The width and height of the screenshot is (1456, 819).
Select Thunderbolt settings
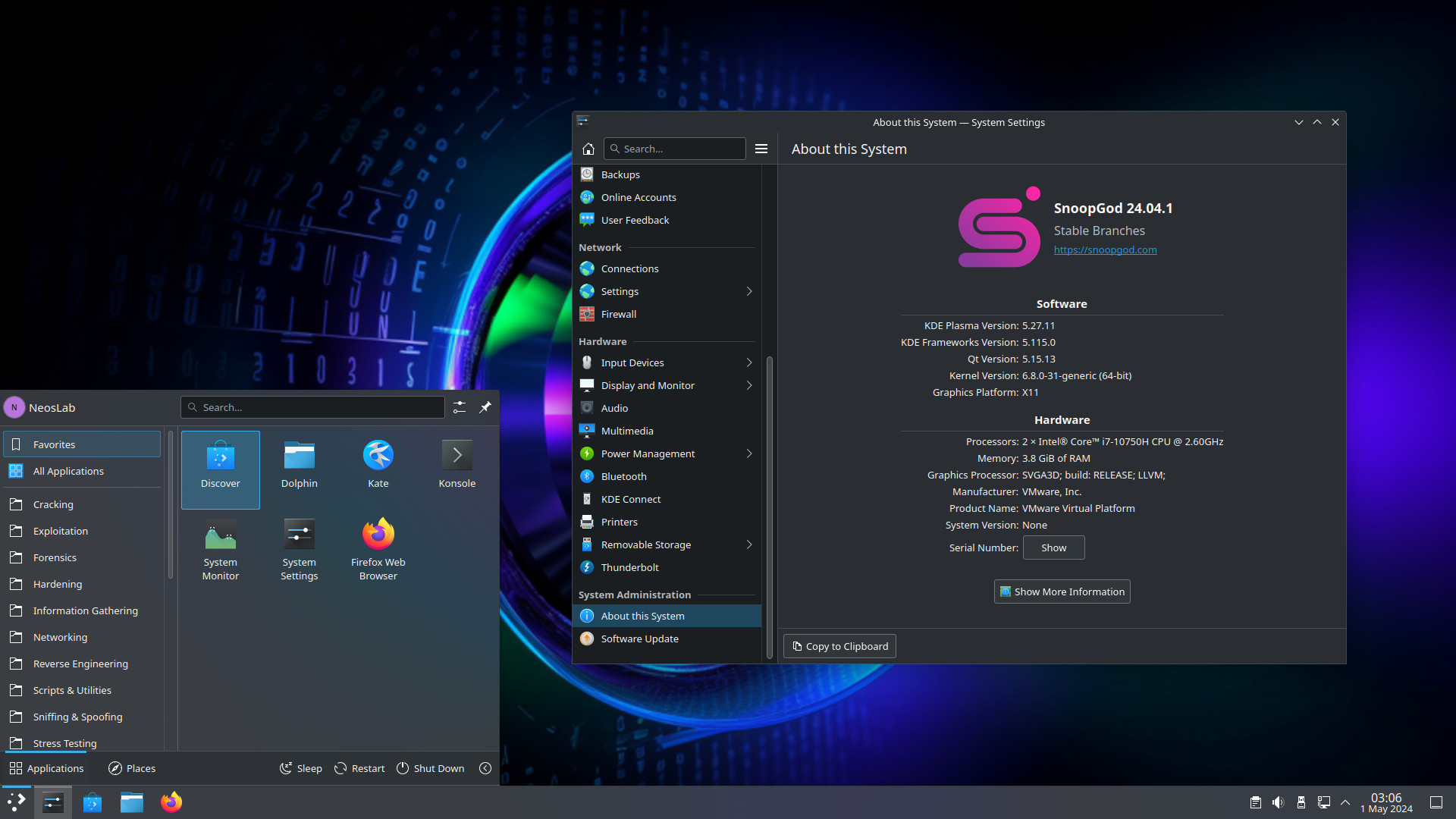667,567
